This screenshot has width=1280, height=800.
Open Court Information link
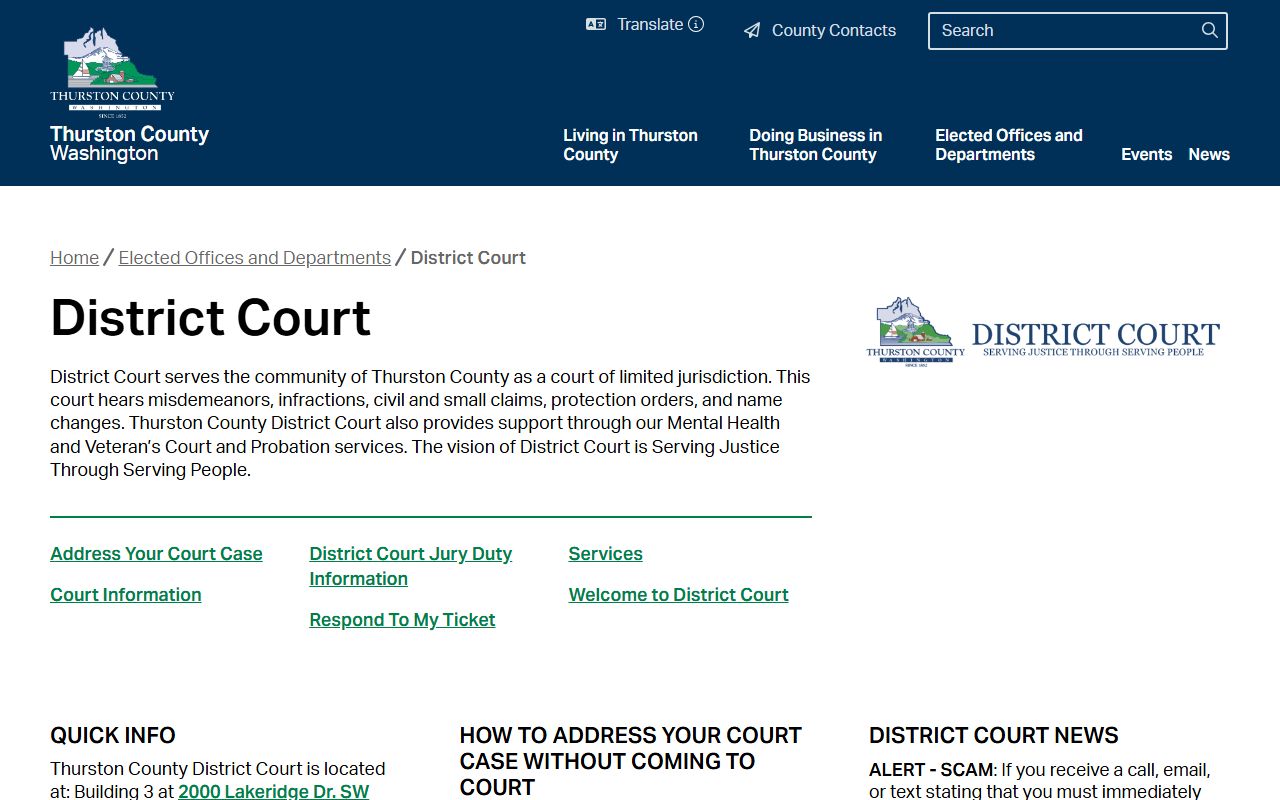click(x=126, y=595)
